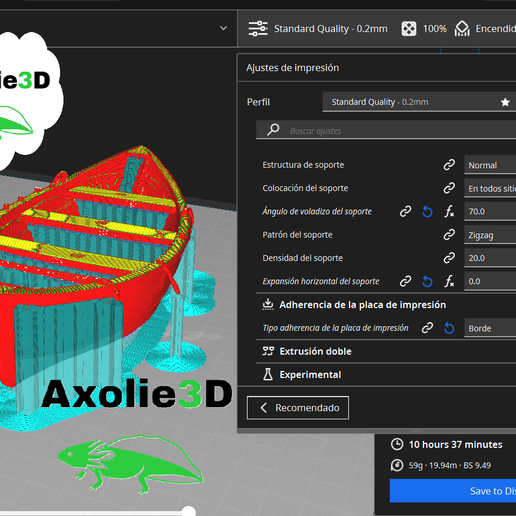
Task: Click link icon for Estructura de soporte
Action: 449,165
